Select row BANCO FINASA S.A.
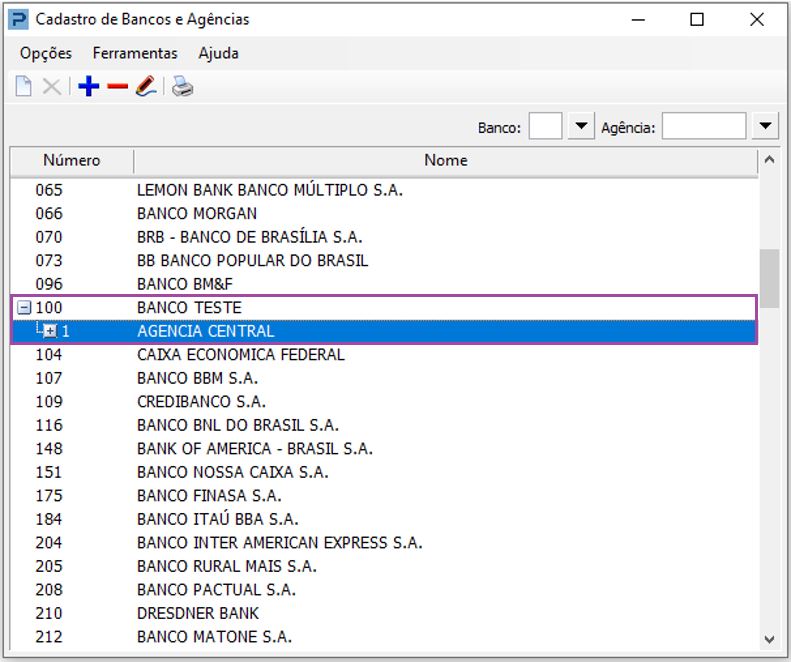This screenshot has height=662, width=791. click(x=384, y=495)
